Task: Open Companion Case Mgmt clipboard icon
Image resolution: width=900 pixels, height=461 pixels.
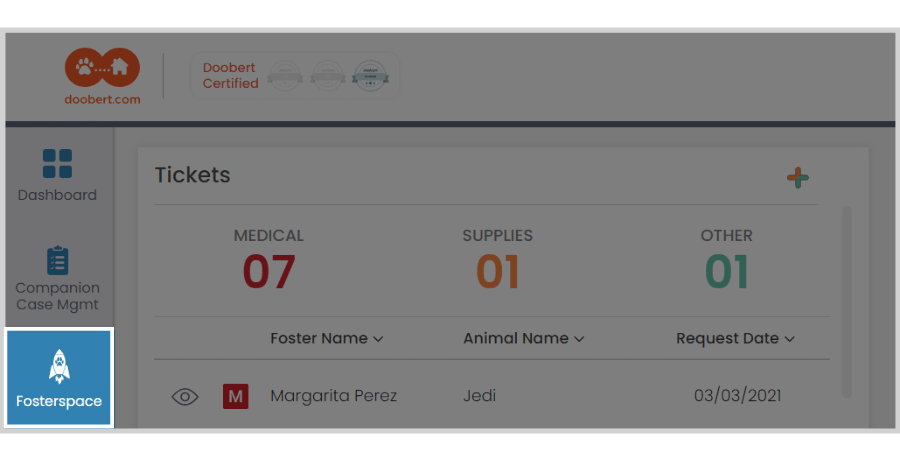Action: coord(57,260)
